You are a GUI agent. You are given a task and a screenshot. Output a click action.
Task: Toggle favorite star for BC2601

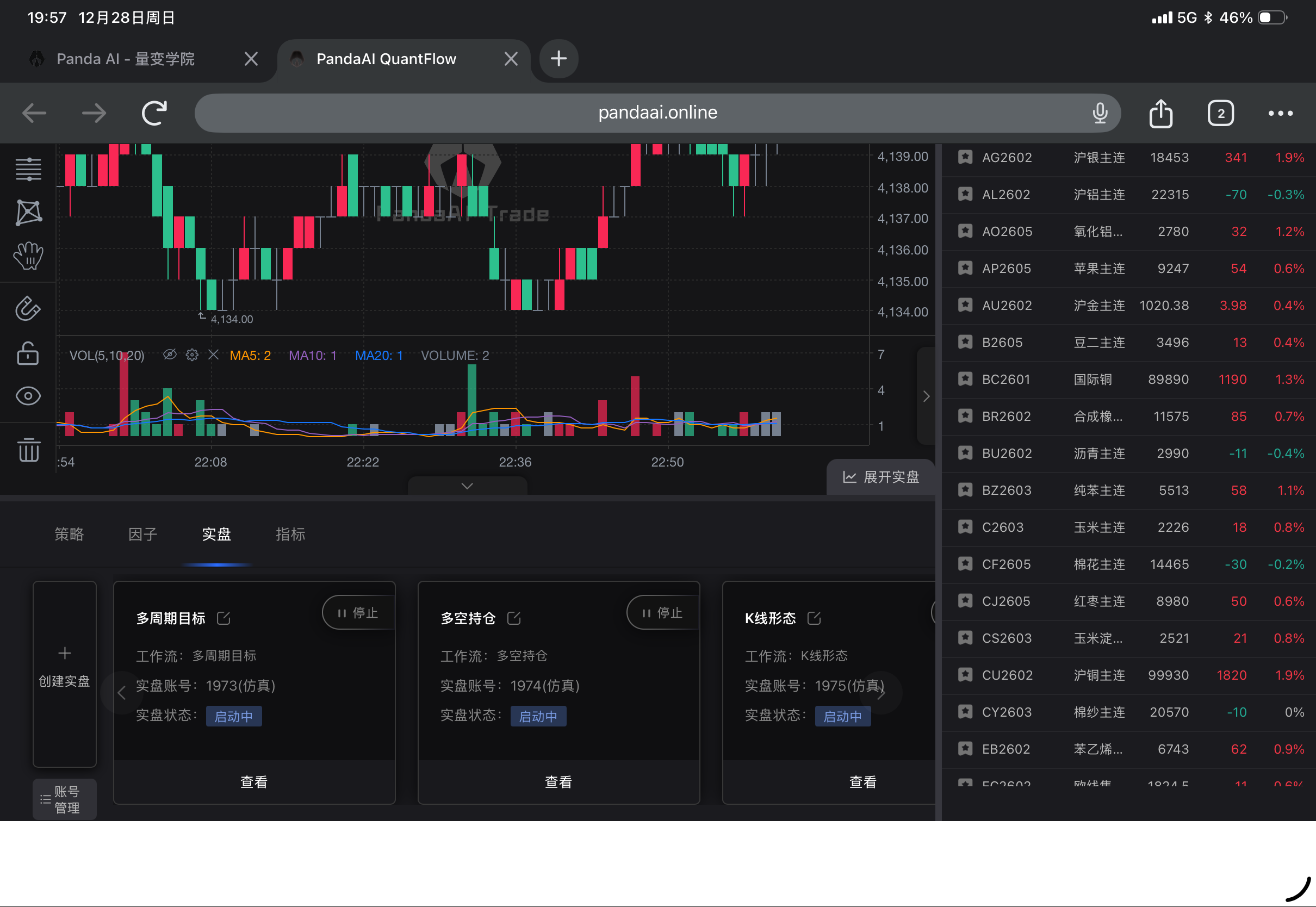(x=965, y=379)
